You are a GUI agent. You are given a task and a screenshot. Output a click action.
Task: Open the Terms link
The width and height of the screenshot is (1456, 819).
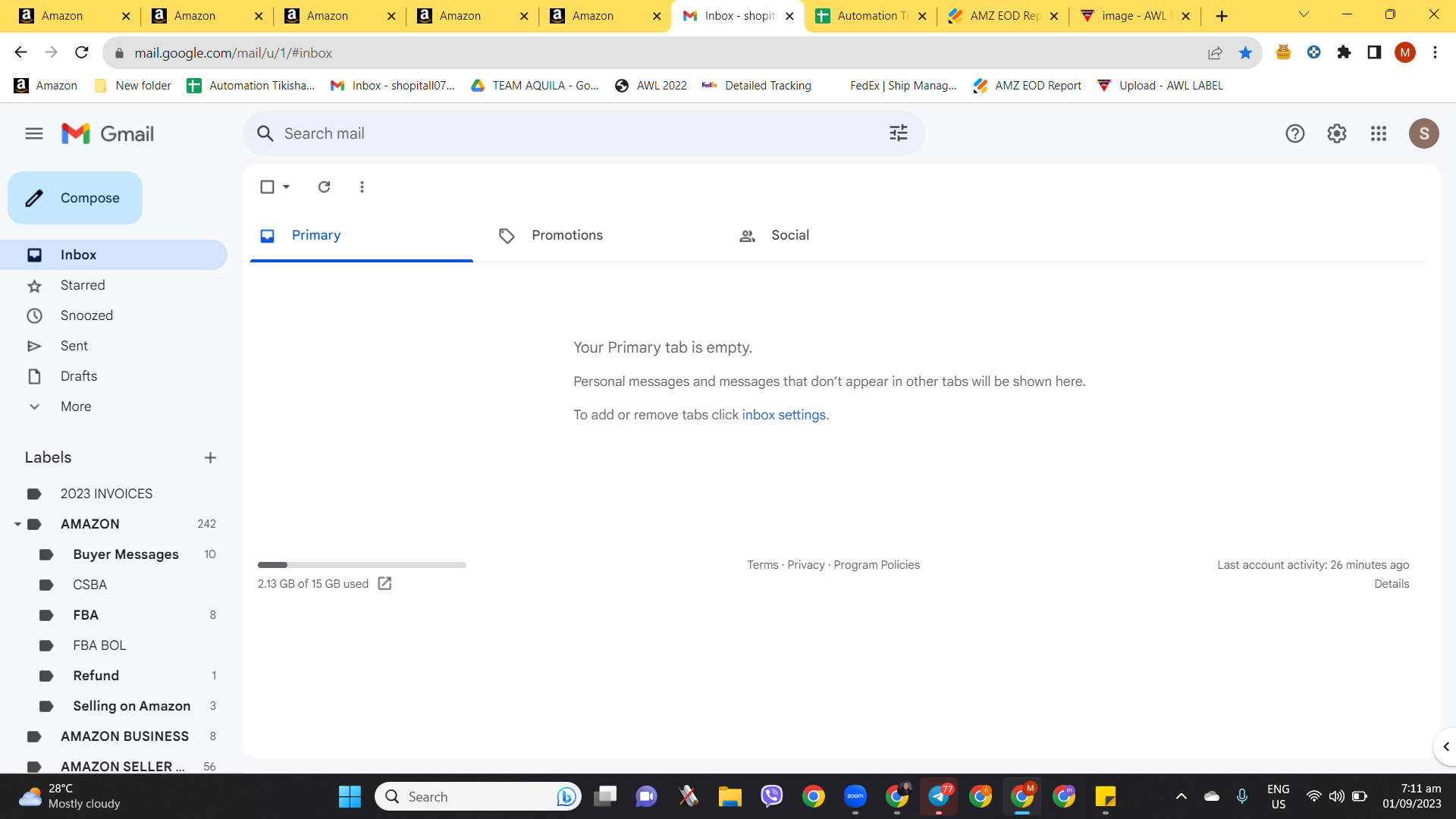click(x=762, y=565)
